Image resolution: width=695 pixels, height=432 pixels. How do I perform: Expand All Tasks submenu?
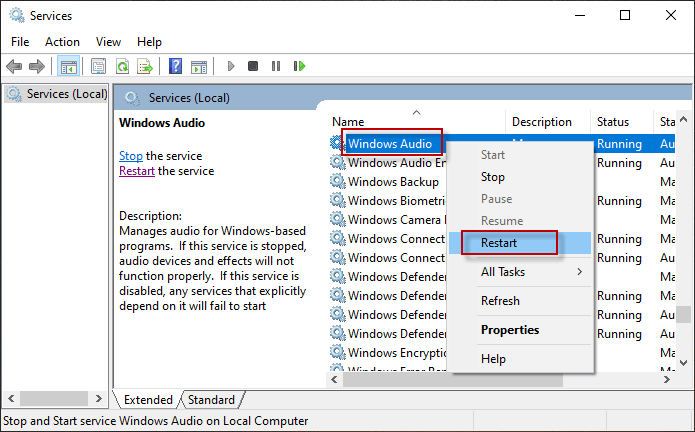click(x=520, y=272)
